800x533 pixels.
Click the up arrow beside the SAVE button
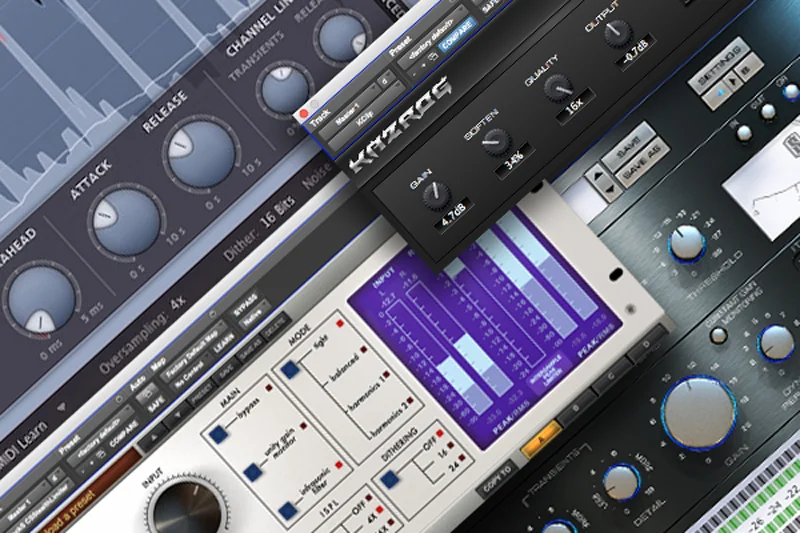(596, 175)
